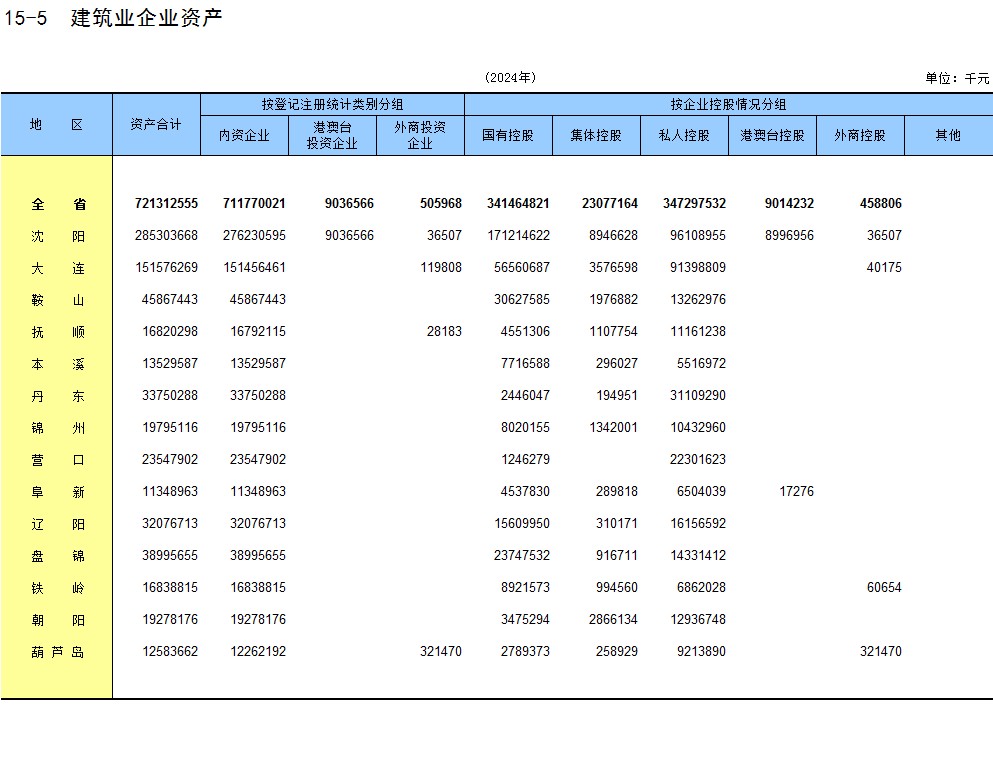The height and width of the screenshot is (764, 993).
Task: Select the 资产合计 column header
Action: (x=156, y=124)
